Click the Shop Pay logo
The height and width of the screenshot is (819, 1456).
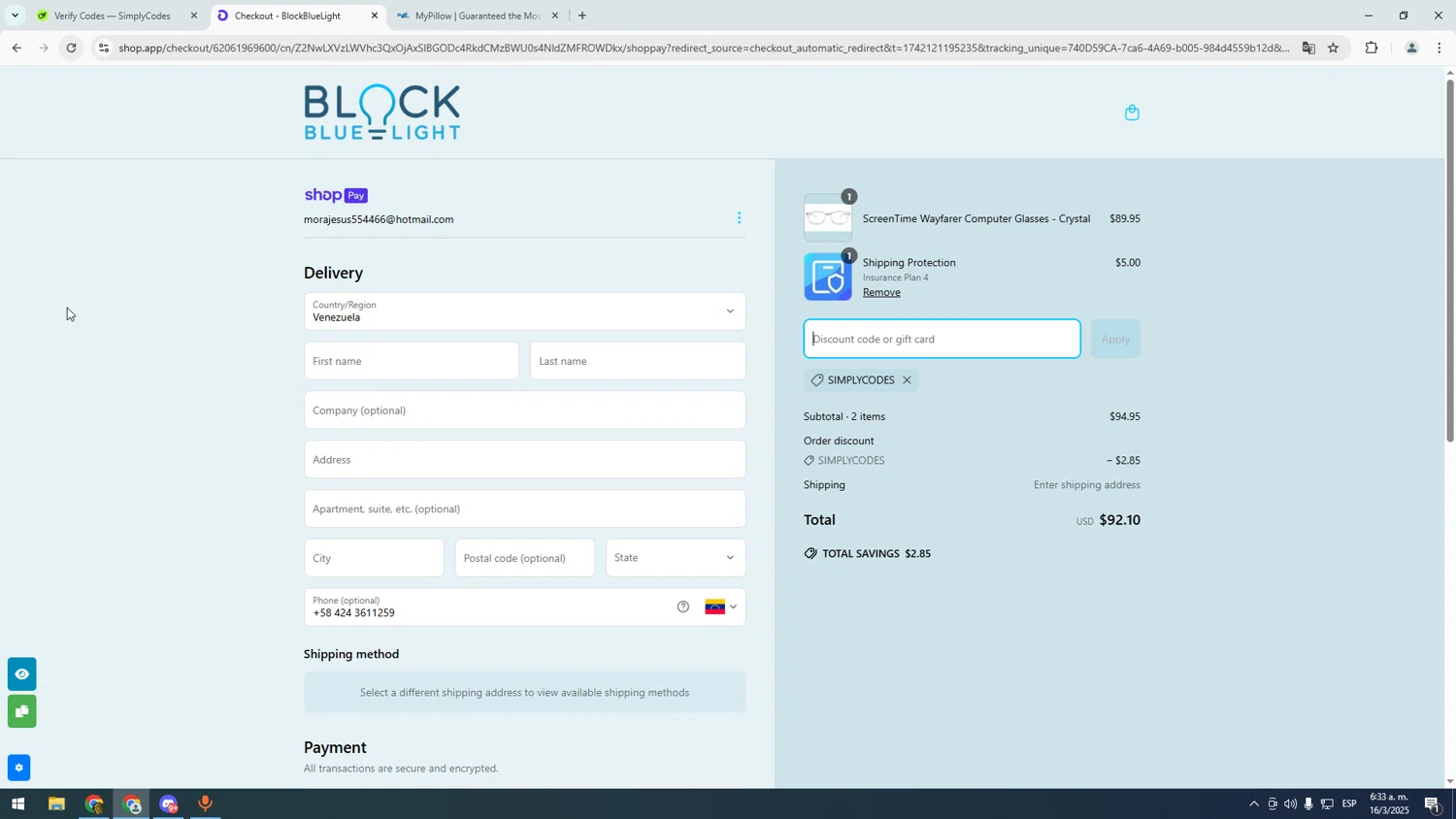tap(336, 195)
